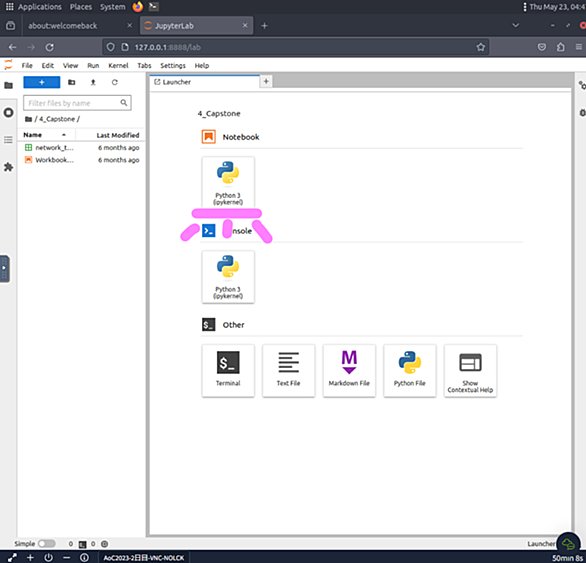Show Contextual Help card

(x=470, y=370)
